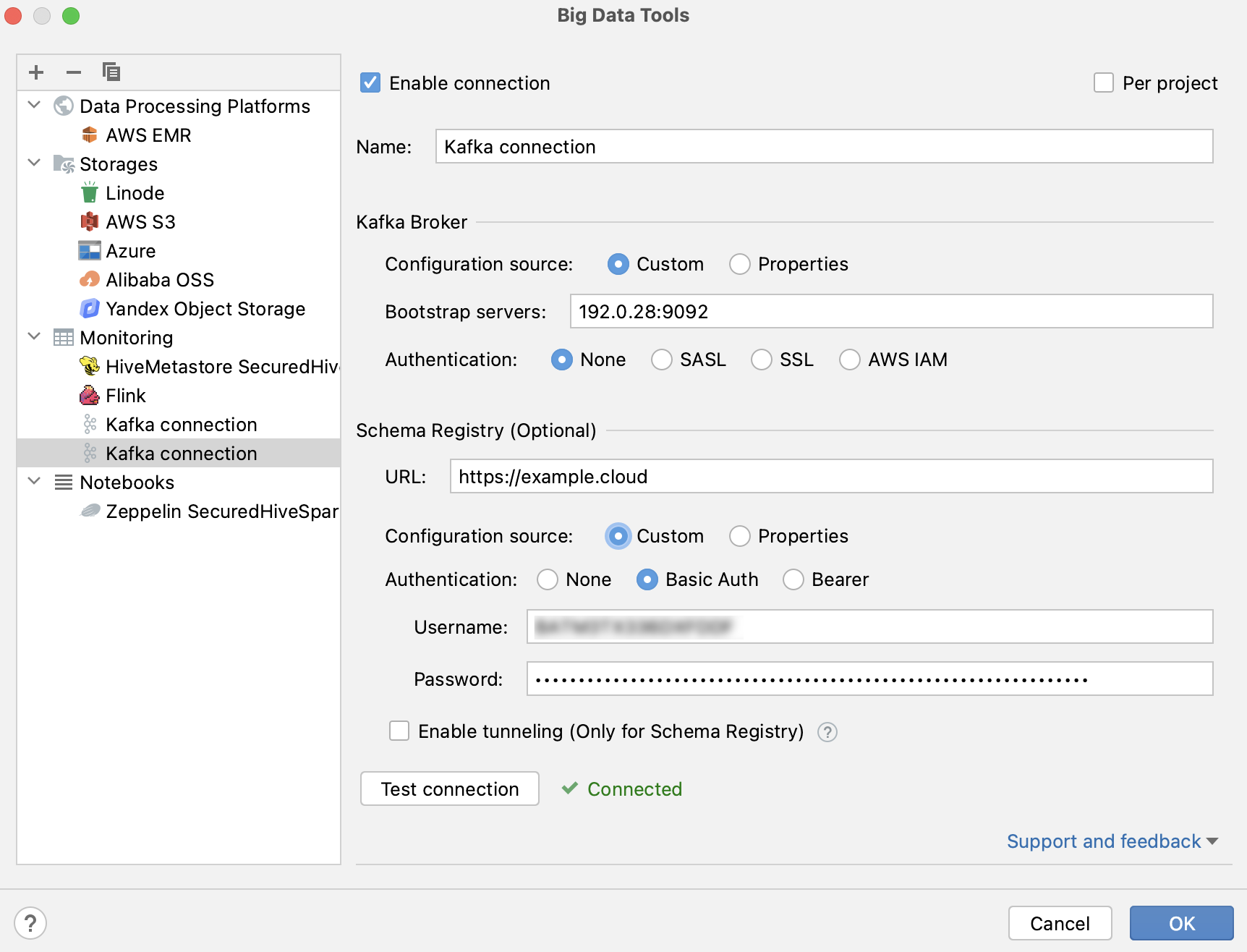Select Basic Auth Schema Registry authentication

[647, 579]
